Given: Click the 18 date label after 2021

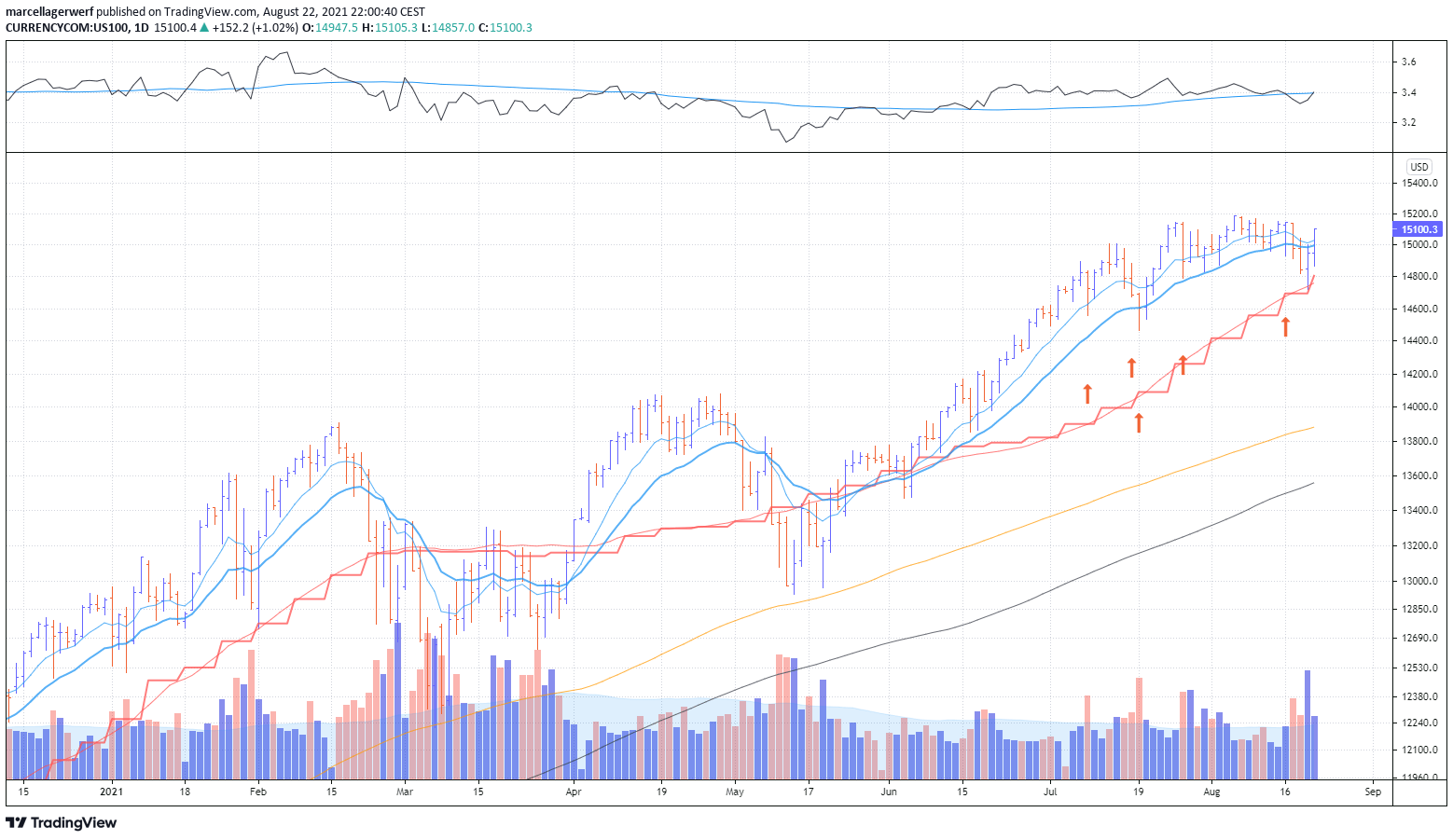Looking at the screenshot, I should (x=185, y=792).
